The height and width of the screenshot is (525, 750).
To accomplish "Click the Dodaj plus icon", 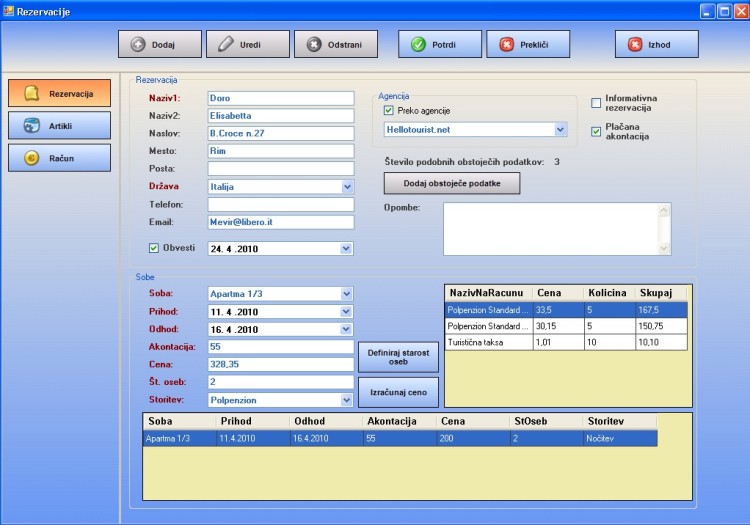I will 138,45.
